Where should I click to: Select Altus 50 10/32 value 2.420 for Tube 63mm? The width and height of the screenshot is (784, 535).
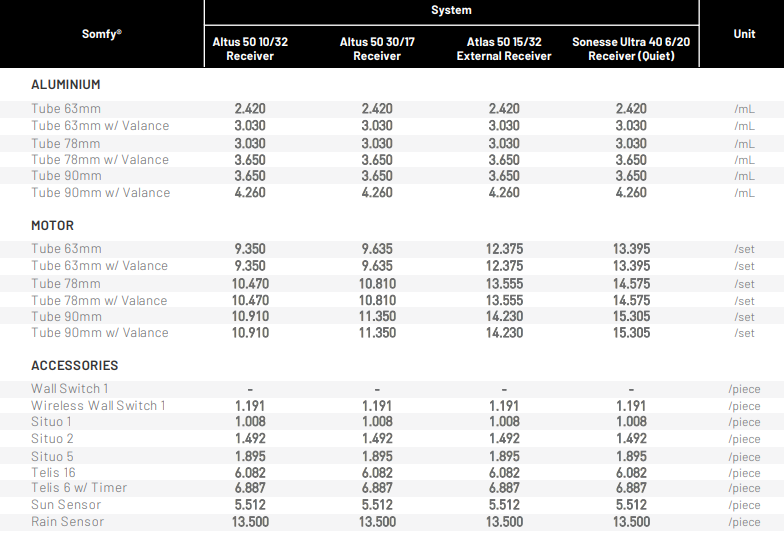coord(250,108)
